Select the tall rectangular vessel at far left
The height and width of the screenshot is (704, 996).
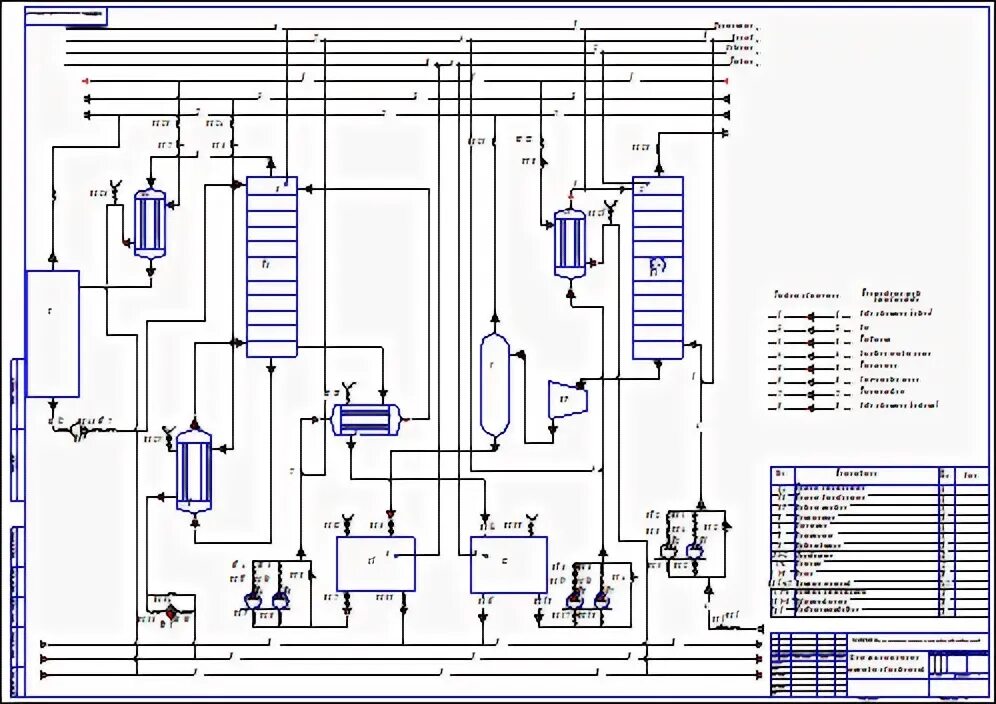[x=53, y=334]
